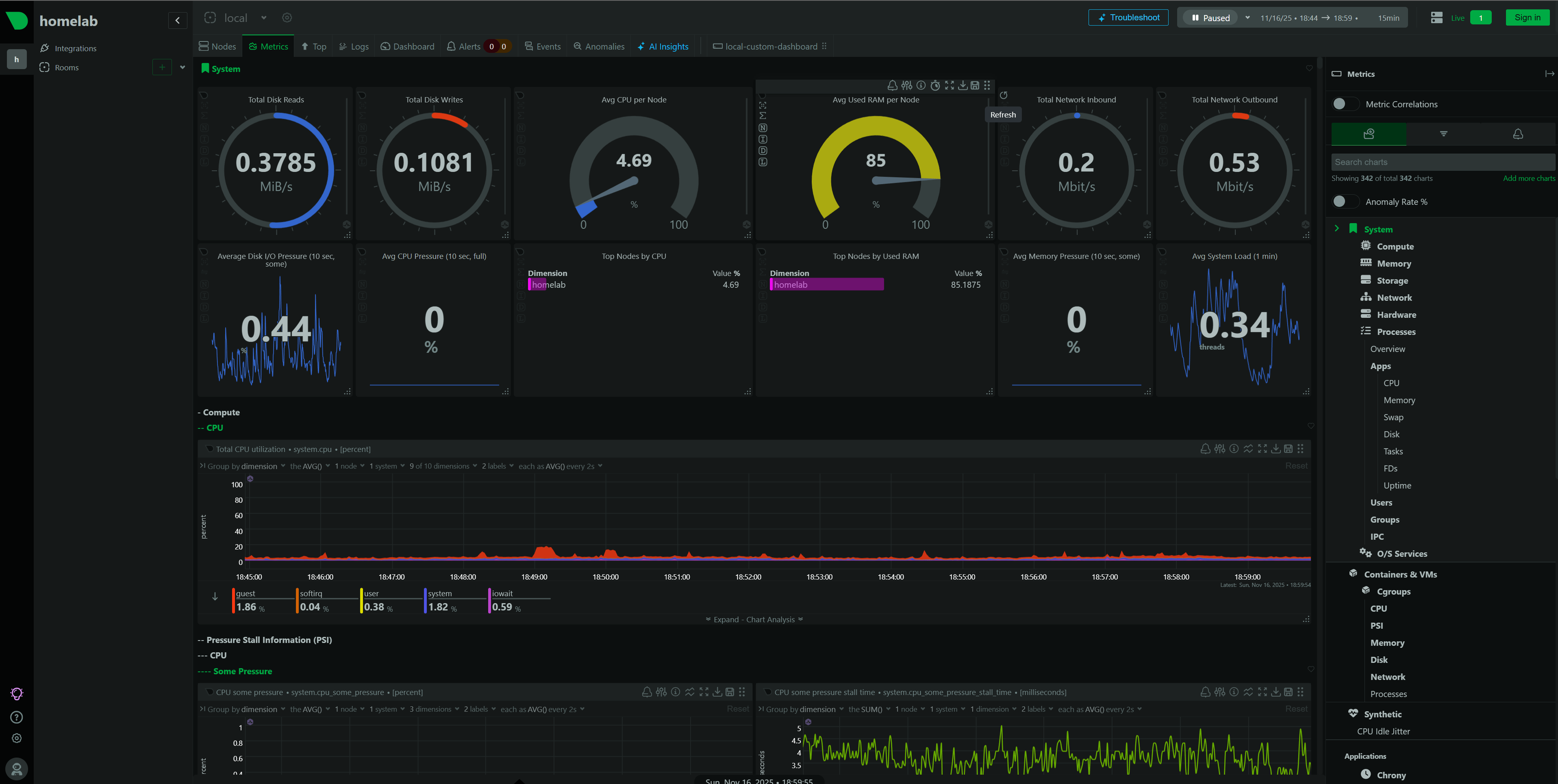The image size is (1558, 784).
Task: Open the settings gear next to local
Action: 287,18
